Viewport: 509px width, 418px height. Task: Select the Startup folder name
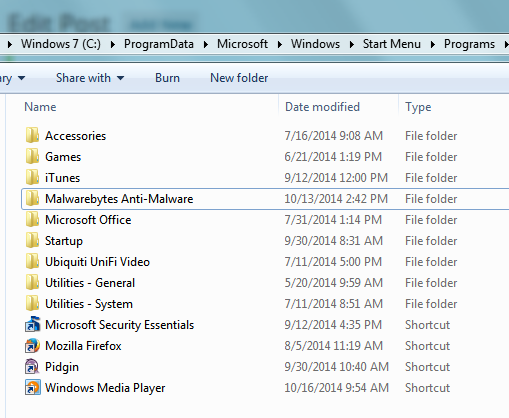(x=64, y=241)
